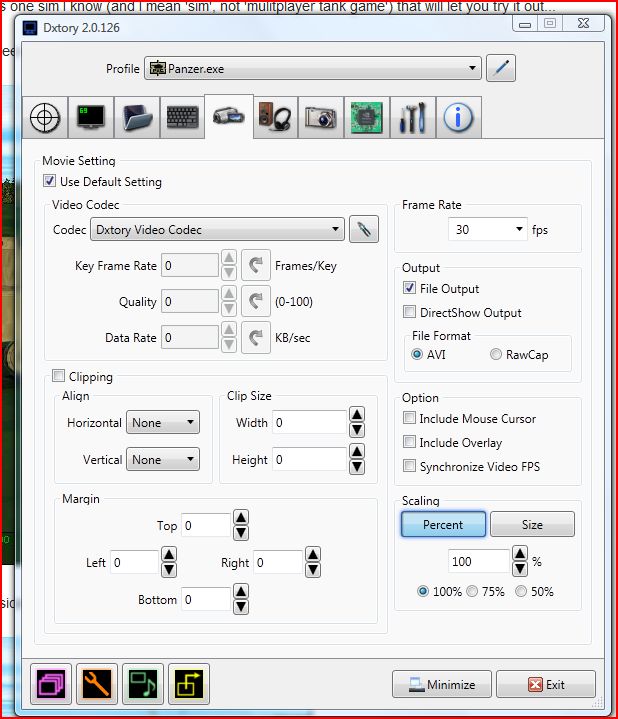Focus the Left margin input field
The height and width of the screenshot is (719, 618).
click(x=135, y=562)
